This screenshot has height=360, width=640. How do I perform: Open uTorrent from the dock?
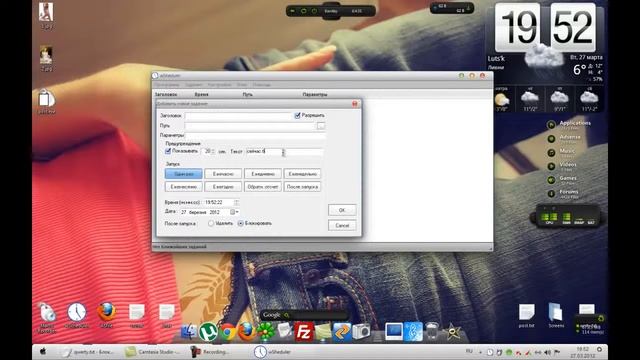pos(208,331)
